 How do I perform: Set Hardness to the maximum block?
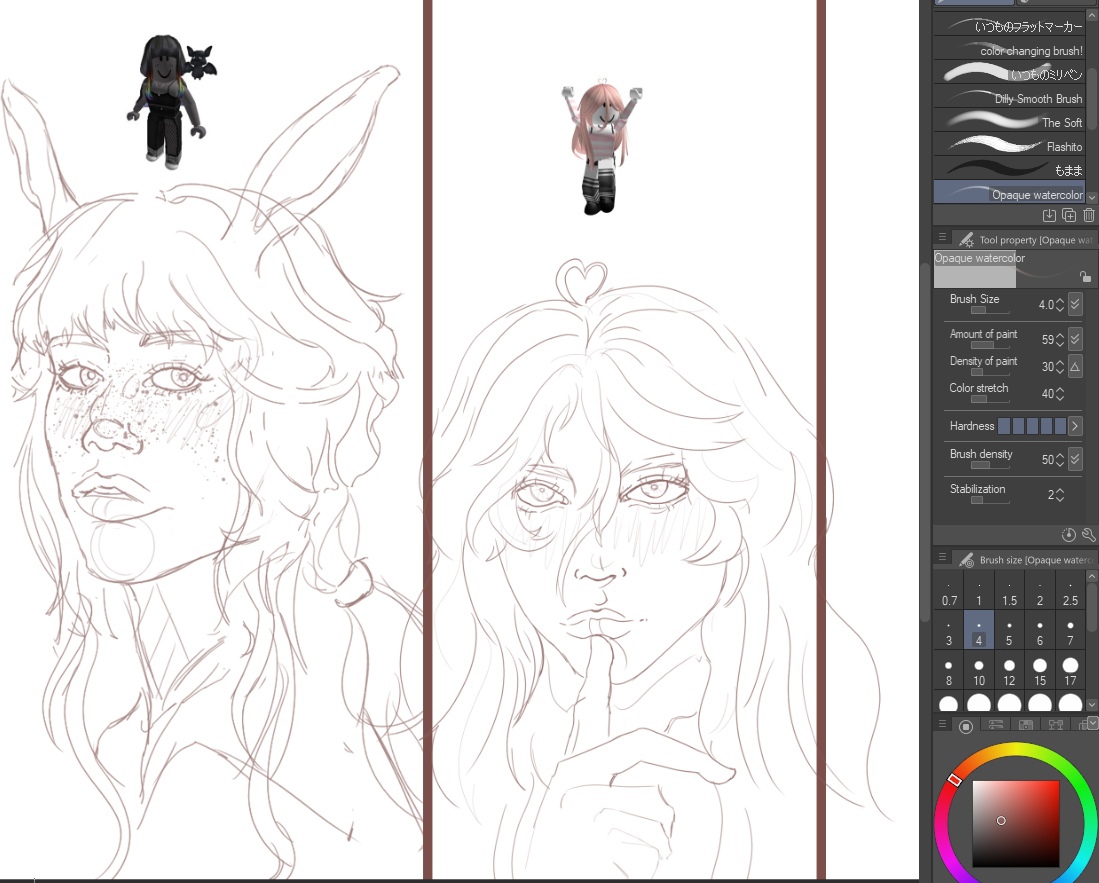1060,425
